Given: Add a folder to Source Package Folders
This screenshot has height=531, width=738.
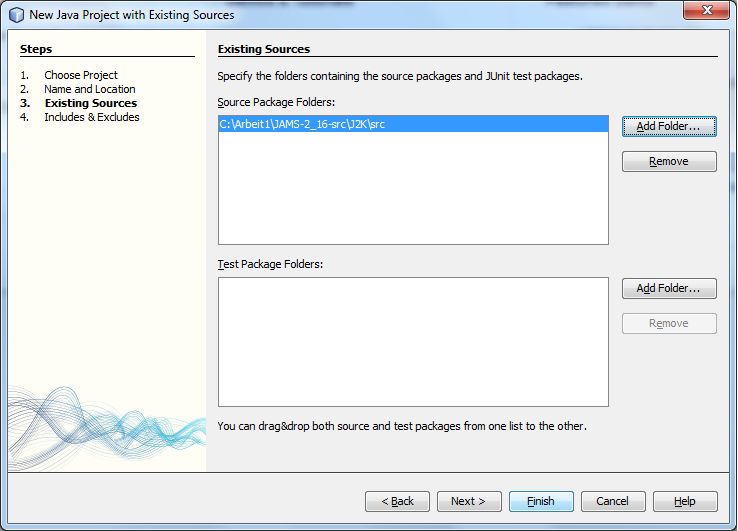Looking at the screenshot, I should (x=669, y=126).
